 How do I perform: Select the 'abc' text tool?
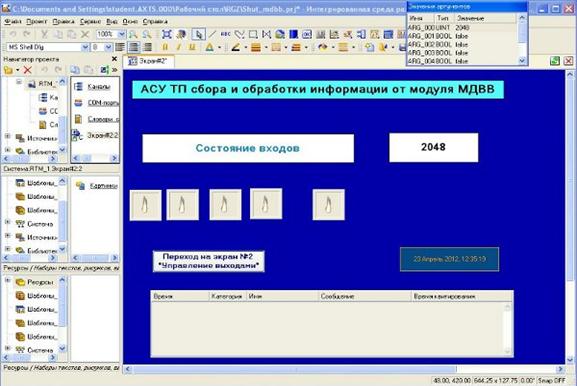pos(225,35)
